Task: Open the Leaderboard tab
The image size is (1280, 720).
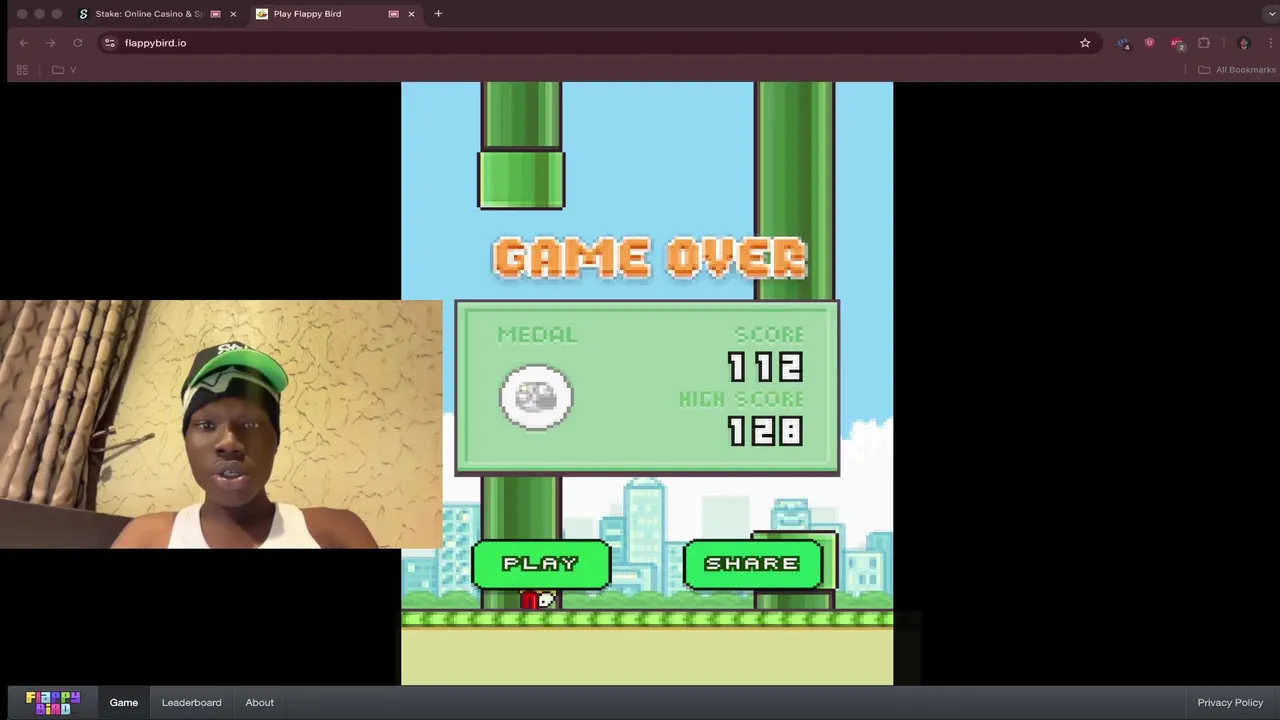Action: pos(192,702)
